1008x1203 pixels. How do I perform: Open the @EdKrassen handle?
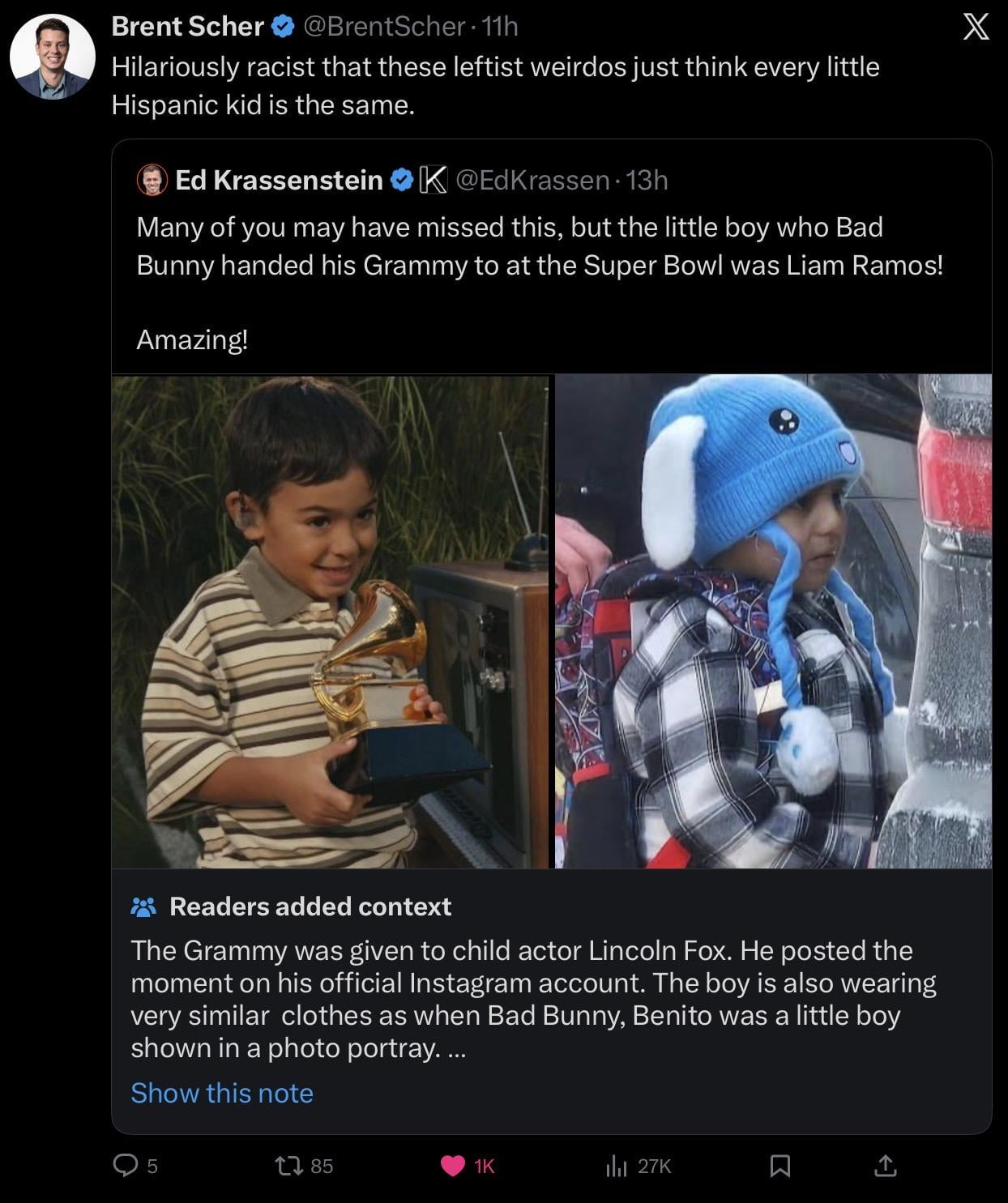532,180
